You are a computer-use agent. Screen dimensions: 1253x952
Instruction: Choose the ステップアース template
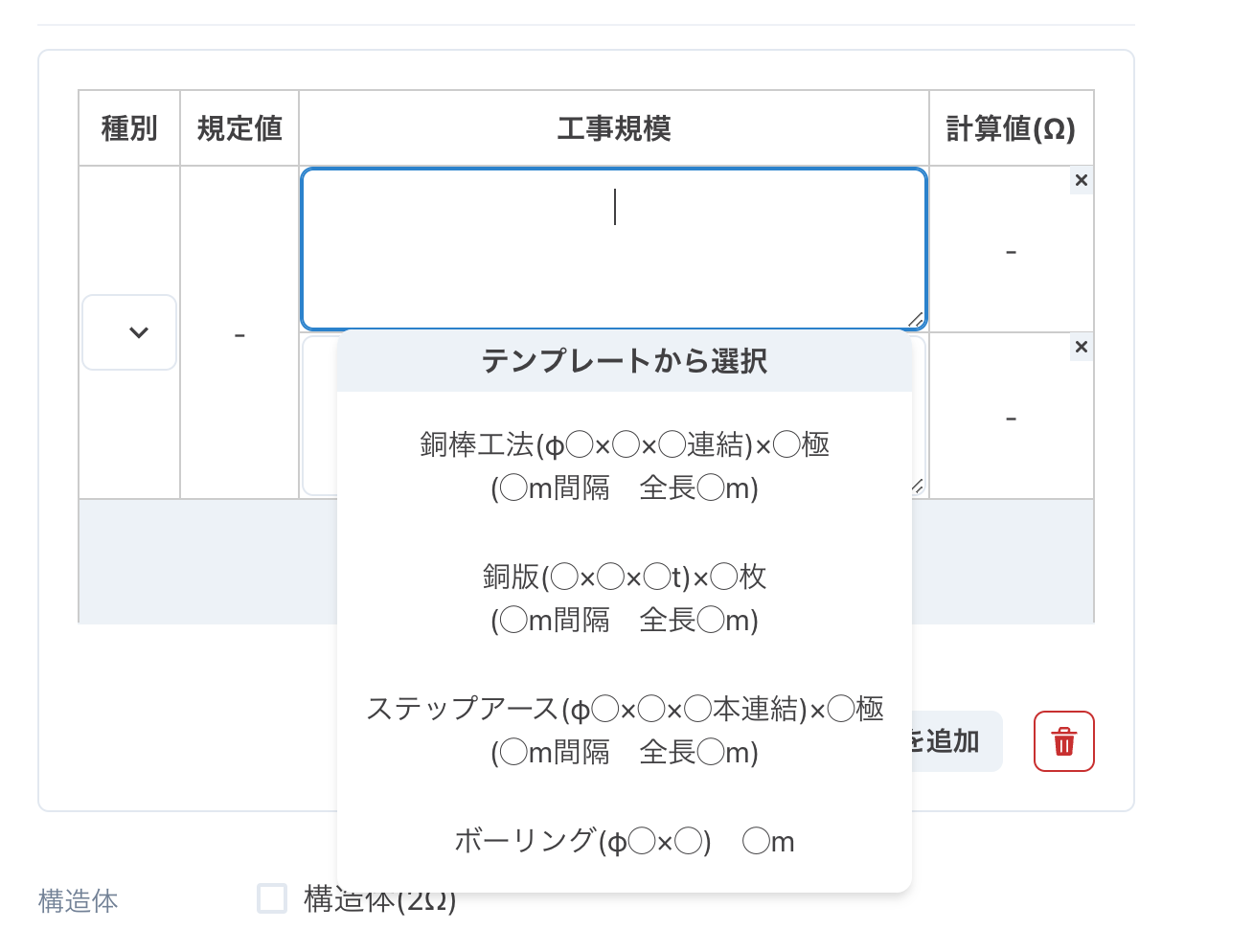click(624, 730)
